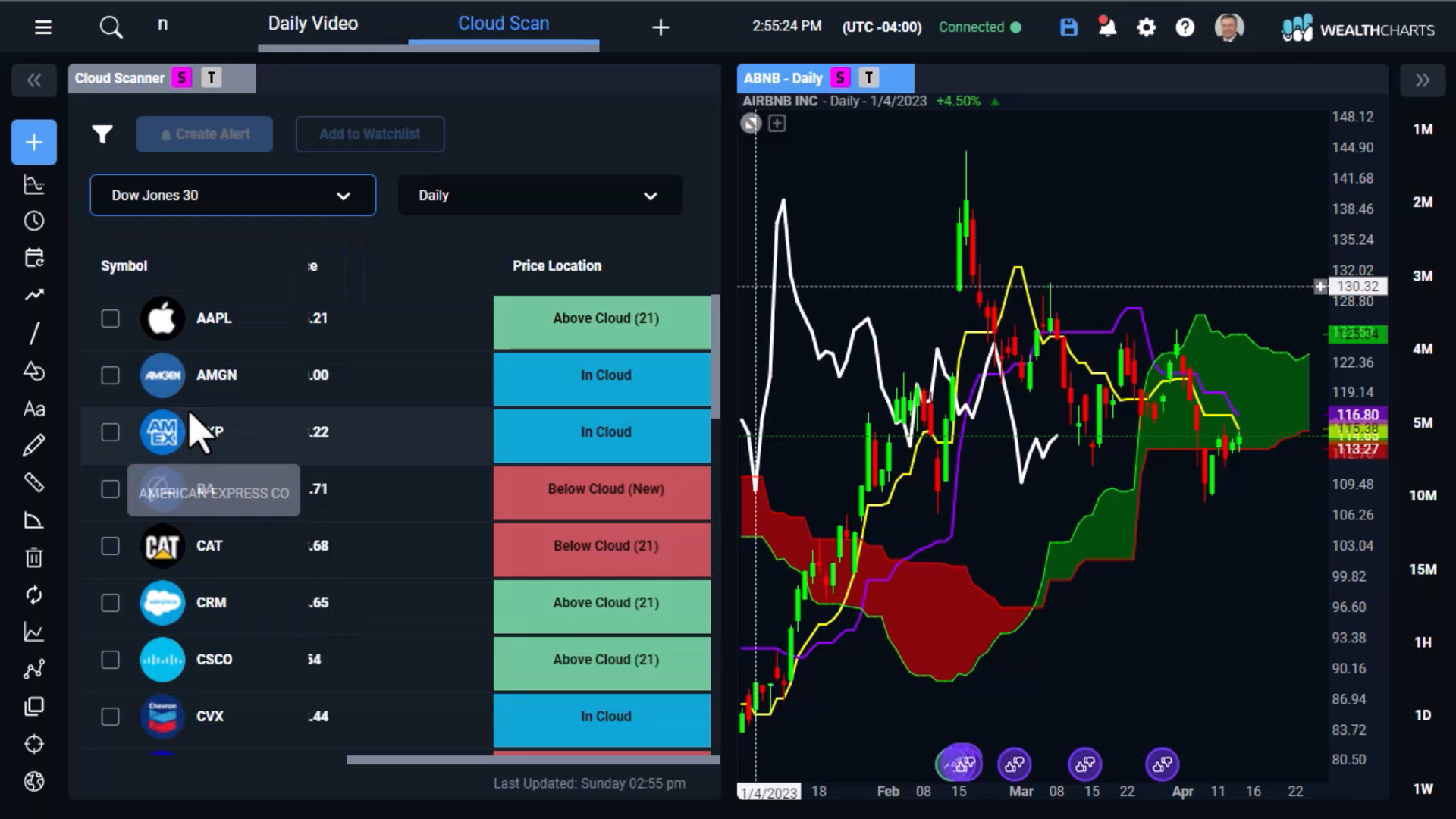The image size is (1456, 819).
Task: Open settings gear icon
Action: [1146, 28]
